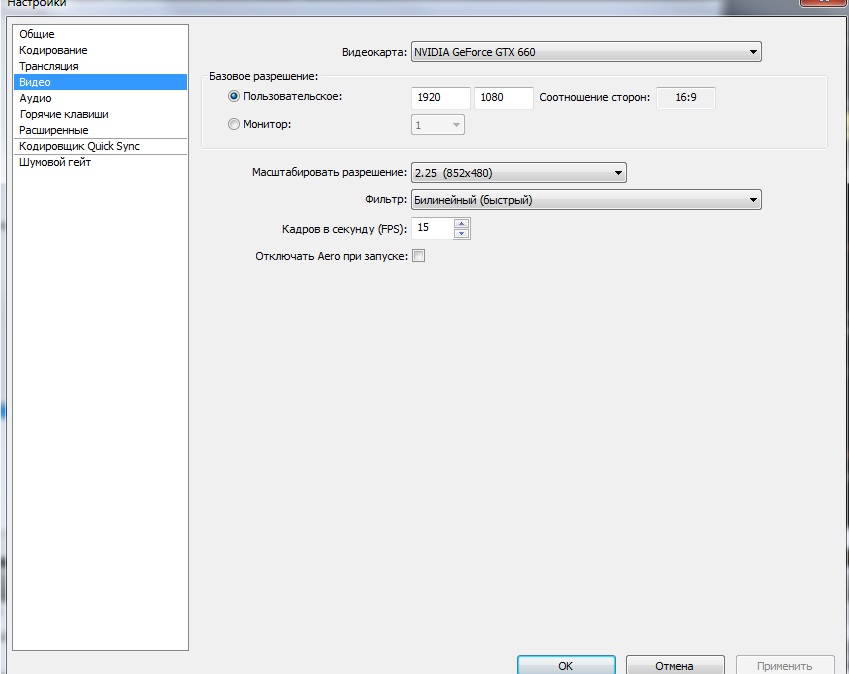Select the Видео settings section
849x674 pixels.
point(100,82)
